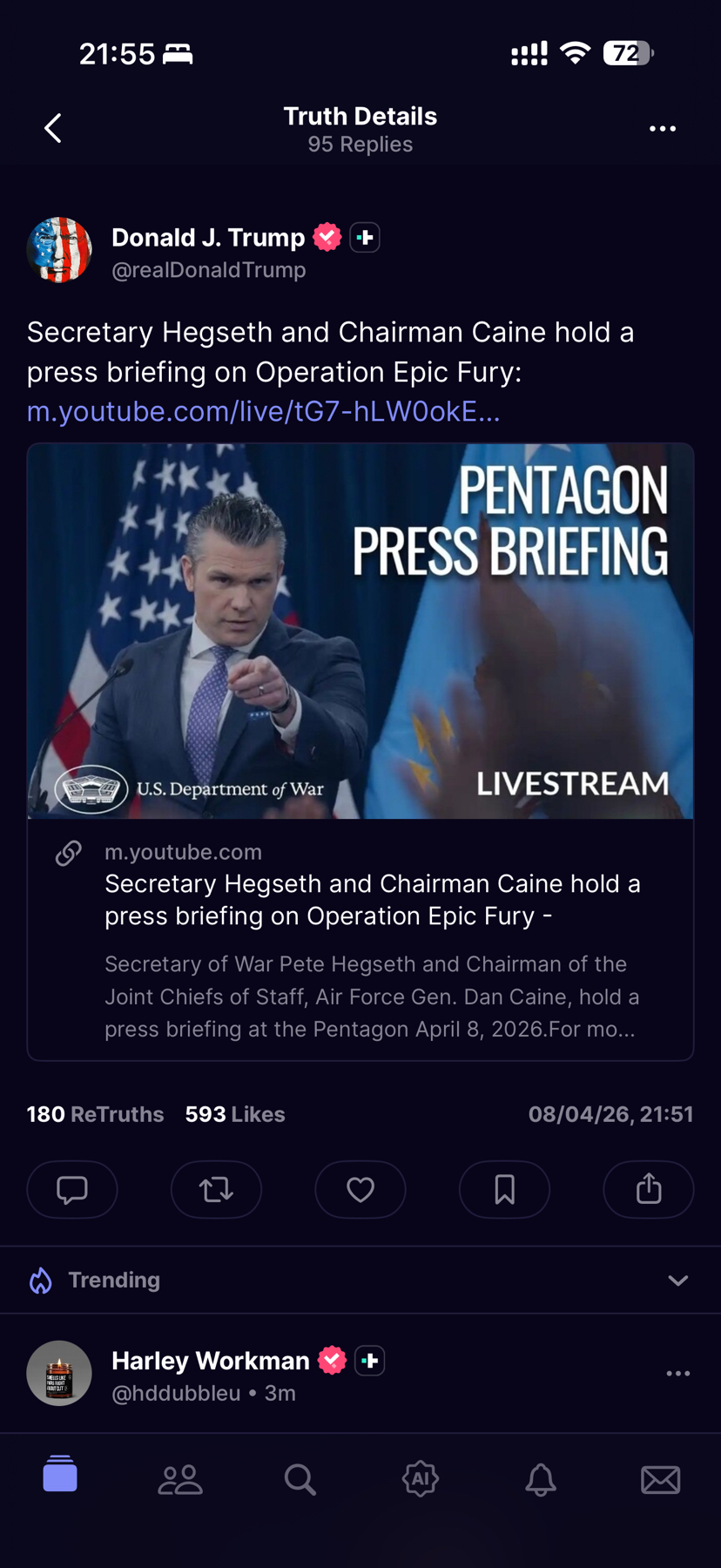This screenshot has height=1568, width=721.
Task: Go back using the top-left arrow
Action: (x=53, y=128)
